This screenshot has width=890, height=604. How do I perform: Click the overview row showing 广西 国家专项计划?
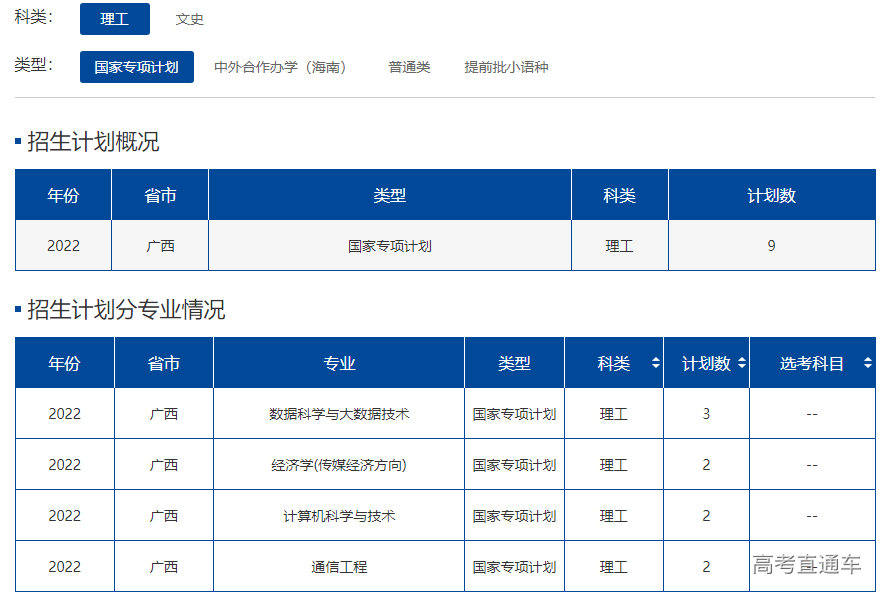click(390, 245)
